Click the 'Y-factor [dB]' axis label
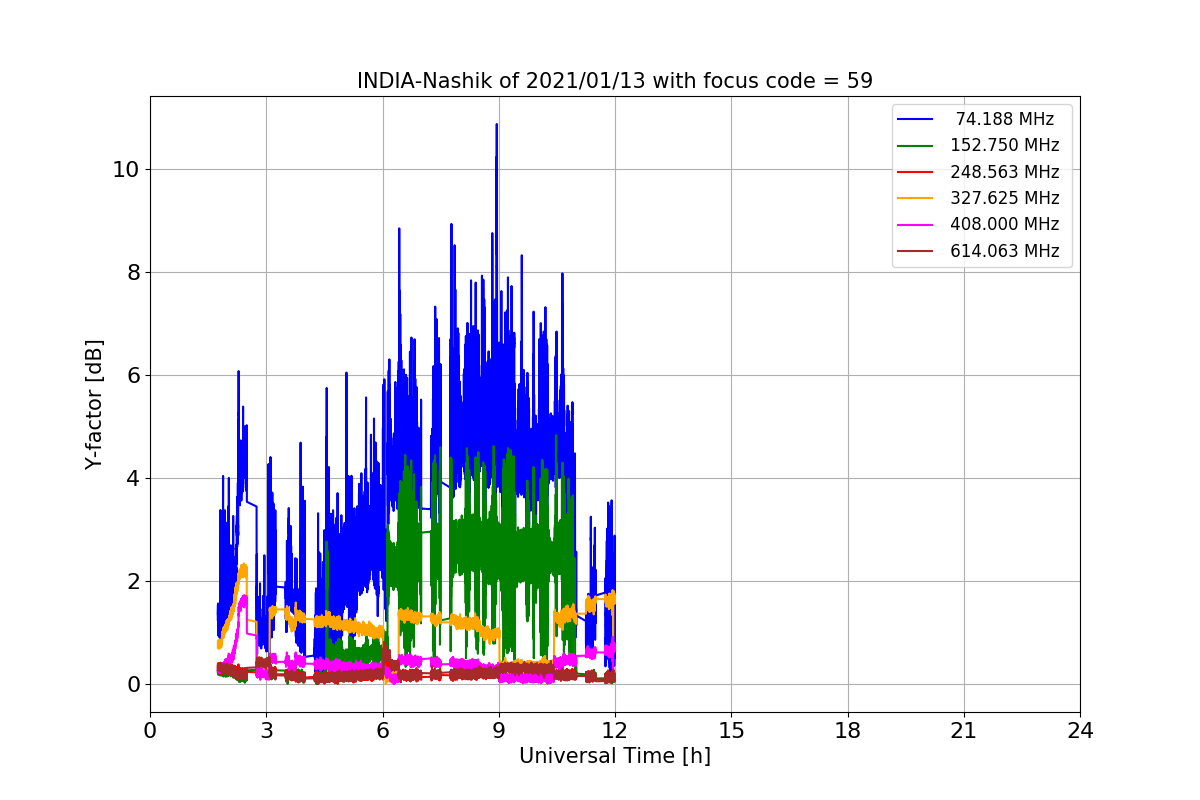Viewport: 1200px width, 800px height. [x=94, y=404]
